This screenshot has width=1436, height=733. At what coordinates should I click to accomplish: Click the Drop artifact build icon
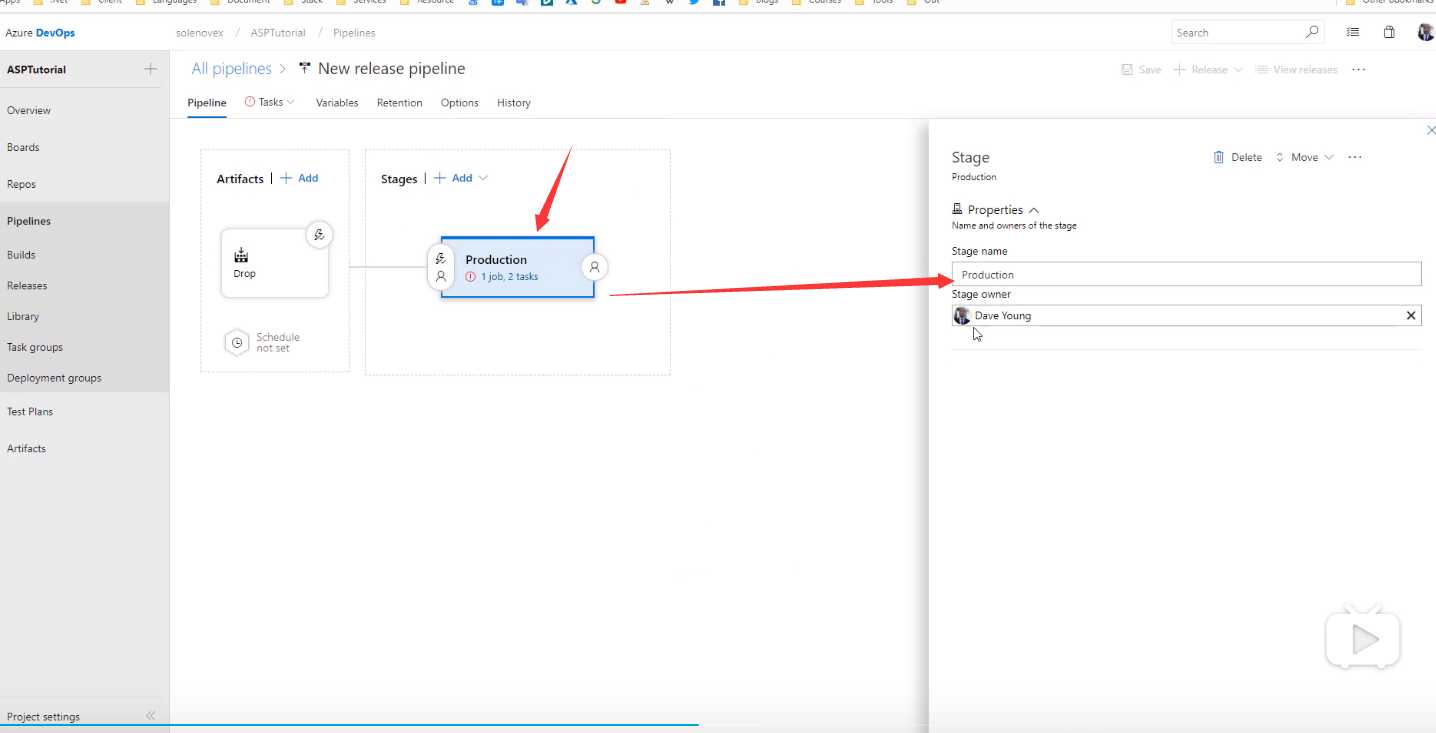click(x=241, y=255)
